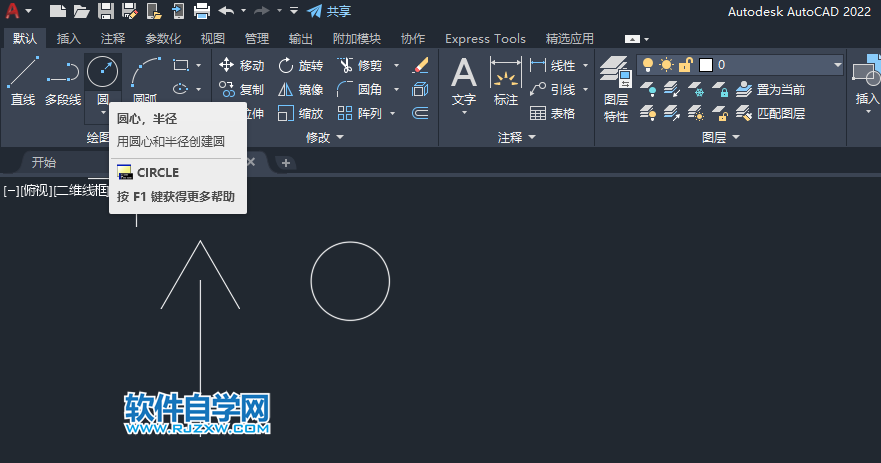This screenshot has height=463, width=881.
Task: Click the Explode box icon
Action: click(420, 89)
